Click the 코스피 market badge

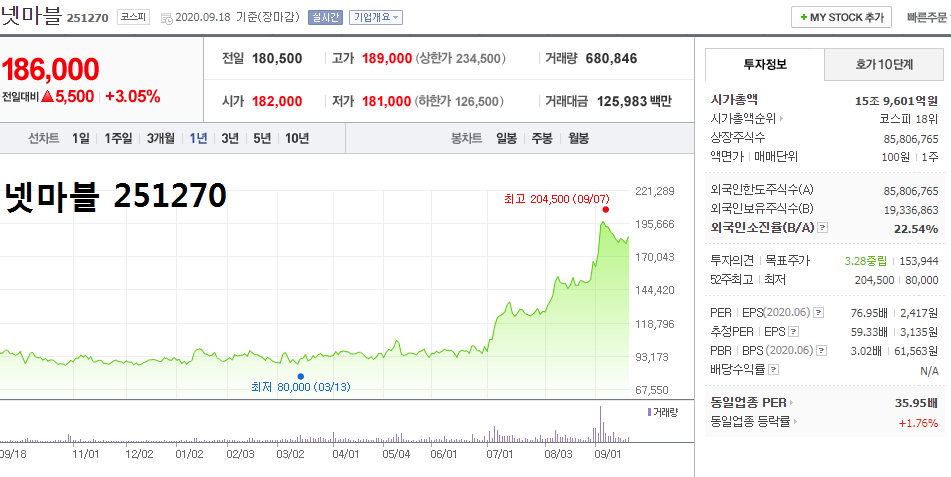click(133, 17)
